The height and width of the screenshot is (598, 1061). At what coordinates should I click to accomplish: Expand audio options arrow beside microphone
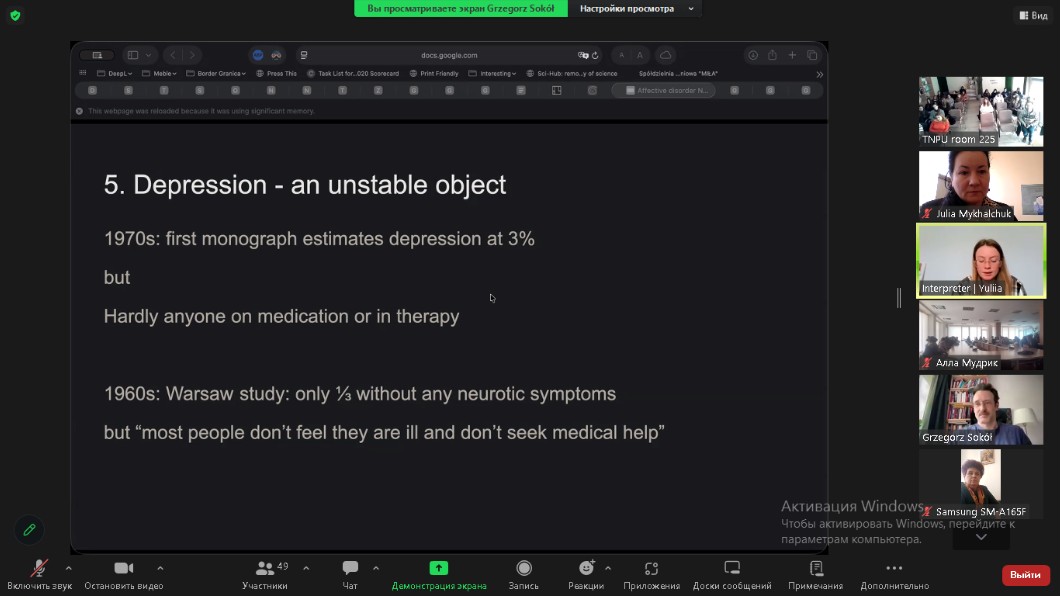68,568
